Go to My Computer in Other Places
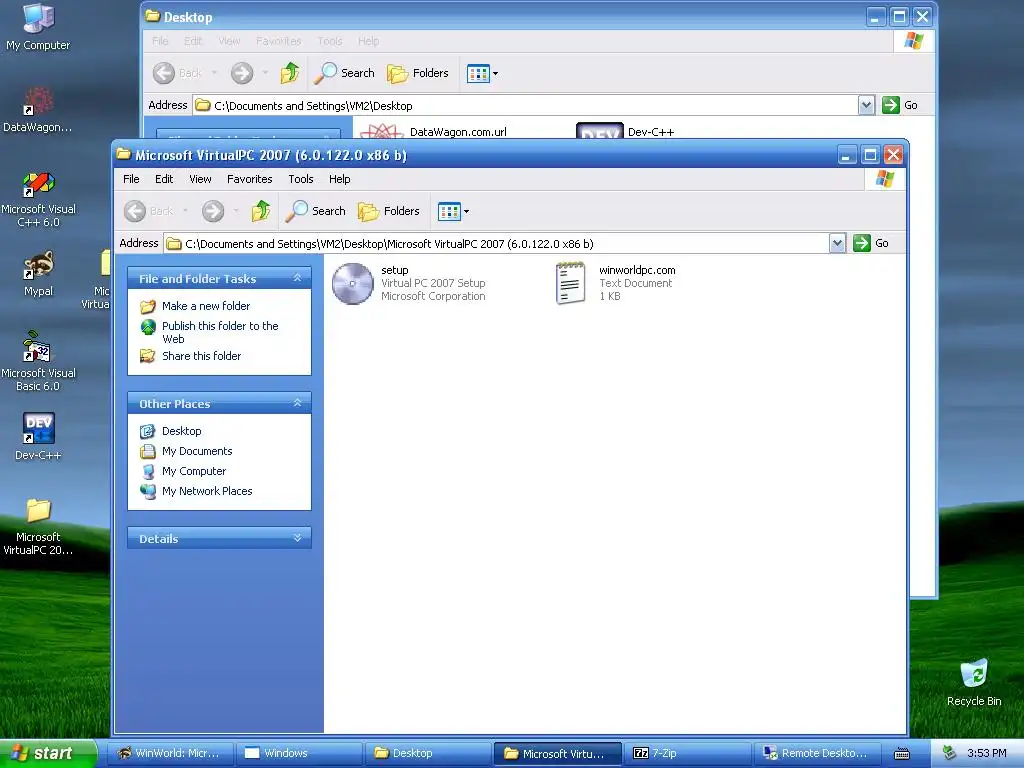The width and height of the screenshot is (1024, 768). click(x=194, y=471)
